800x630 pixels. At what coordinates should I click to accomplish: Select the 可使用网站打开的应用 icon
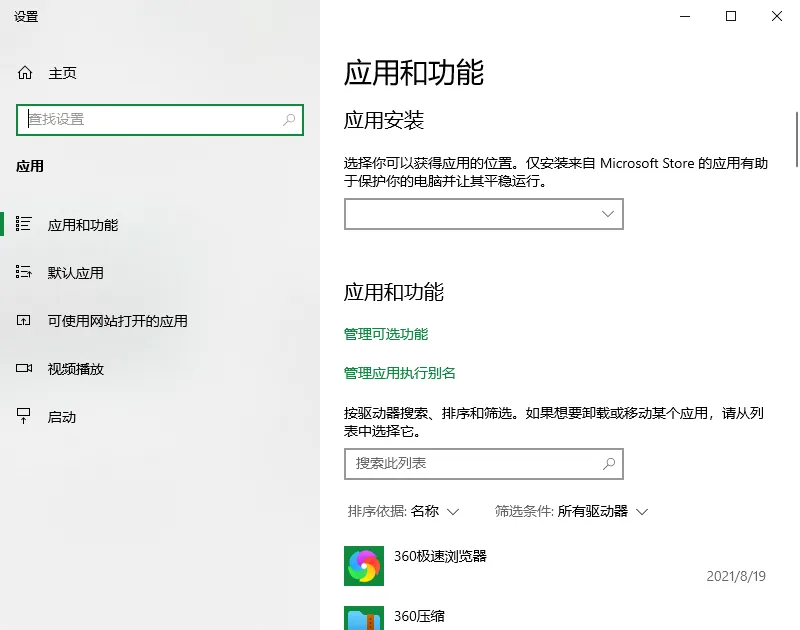25,320
